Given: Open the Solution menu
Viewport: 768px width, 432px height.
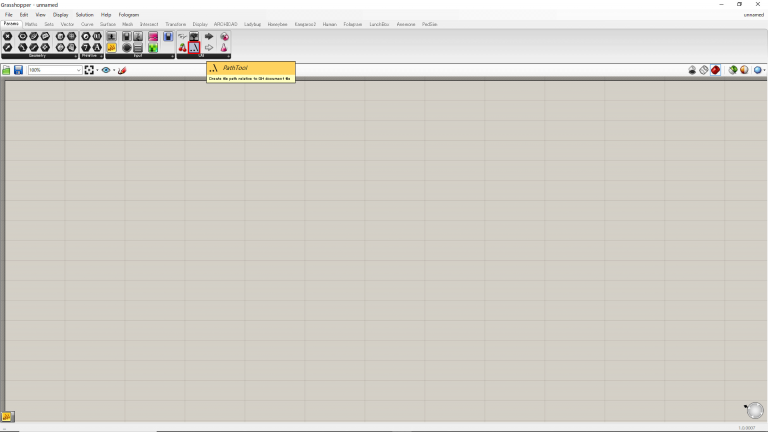Looking at the screenshot, I should click(84, 15).
